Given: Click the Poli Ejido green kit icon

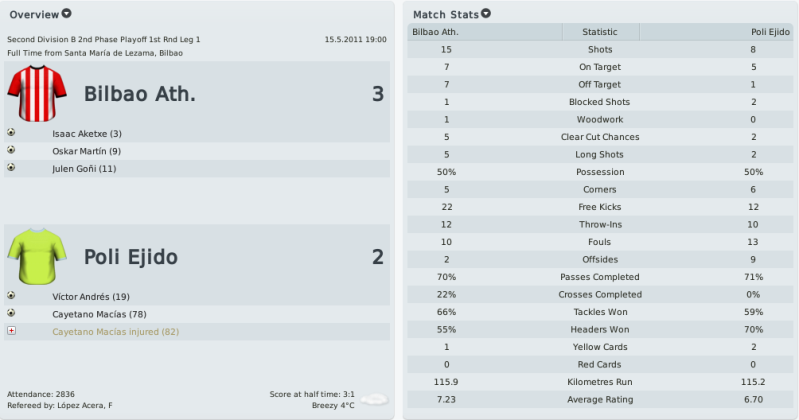Looking at the screenshot, I should pyautogui.click(x=37, y=256).
